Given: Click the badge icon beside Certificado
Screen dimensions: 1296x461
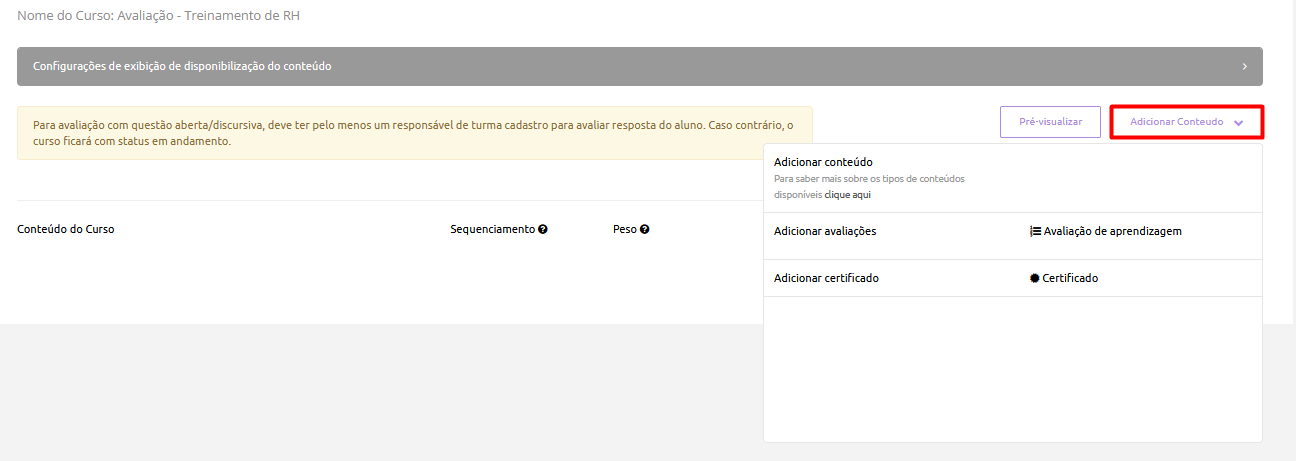Looking at the screenshot, I should [x=1035, y=278].
